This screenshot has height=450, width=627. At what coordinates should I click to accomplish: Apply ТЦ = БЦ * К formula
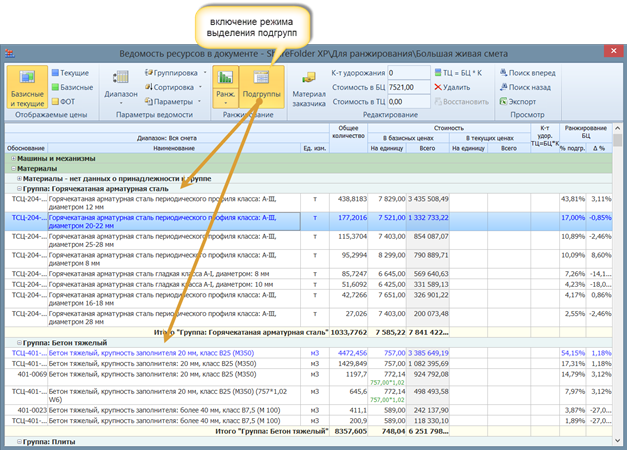coord(458,72)
